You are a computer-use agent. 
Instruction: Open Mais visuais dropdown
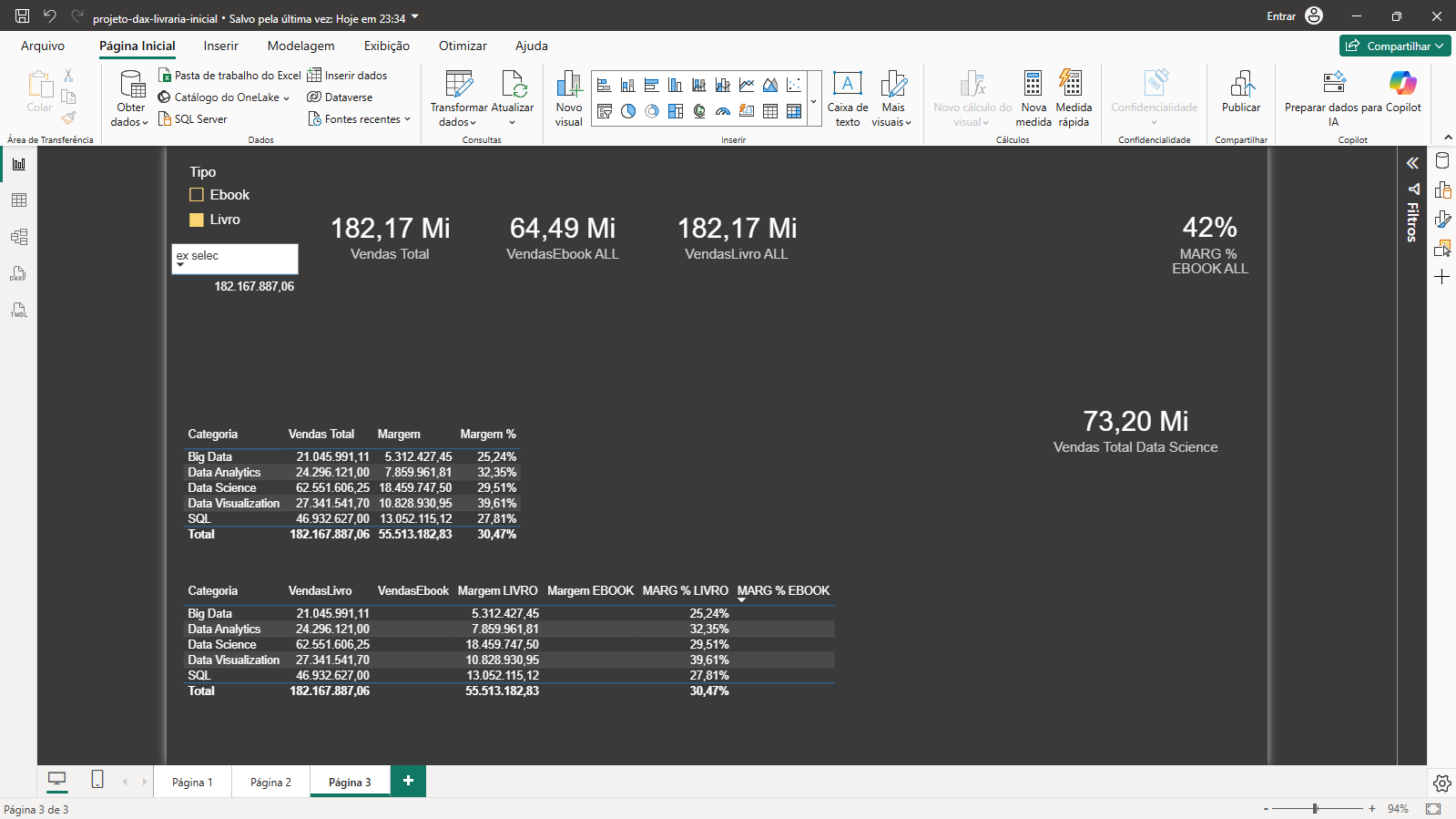click(x=892, y=115)
